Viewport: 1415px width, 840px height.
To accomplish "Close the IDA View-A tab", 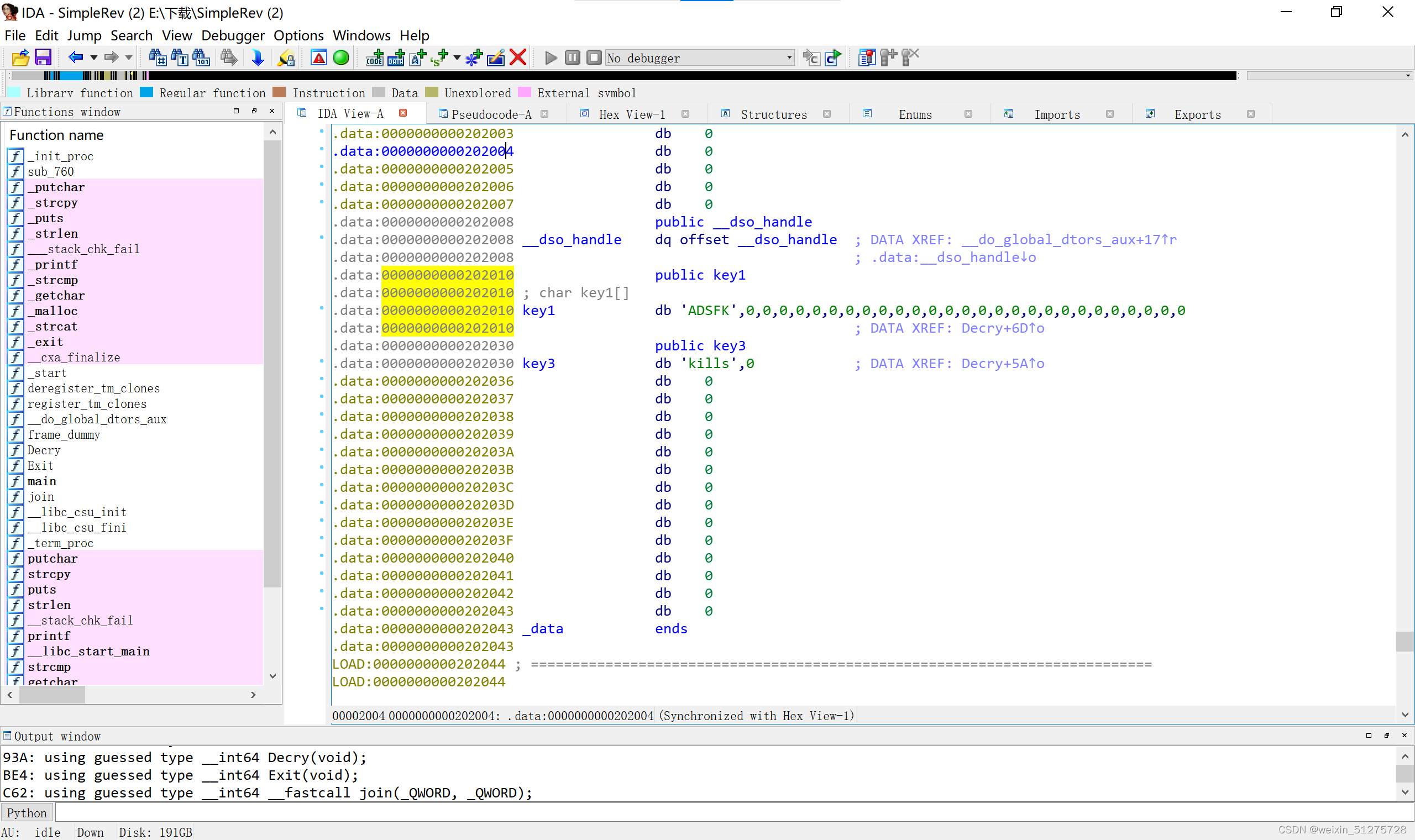I will point(403,113).
